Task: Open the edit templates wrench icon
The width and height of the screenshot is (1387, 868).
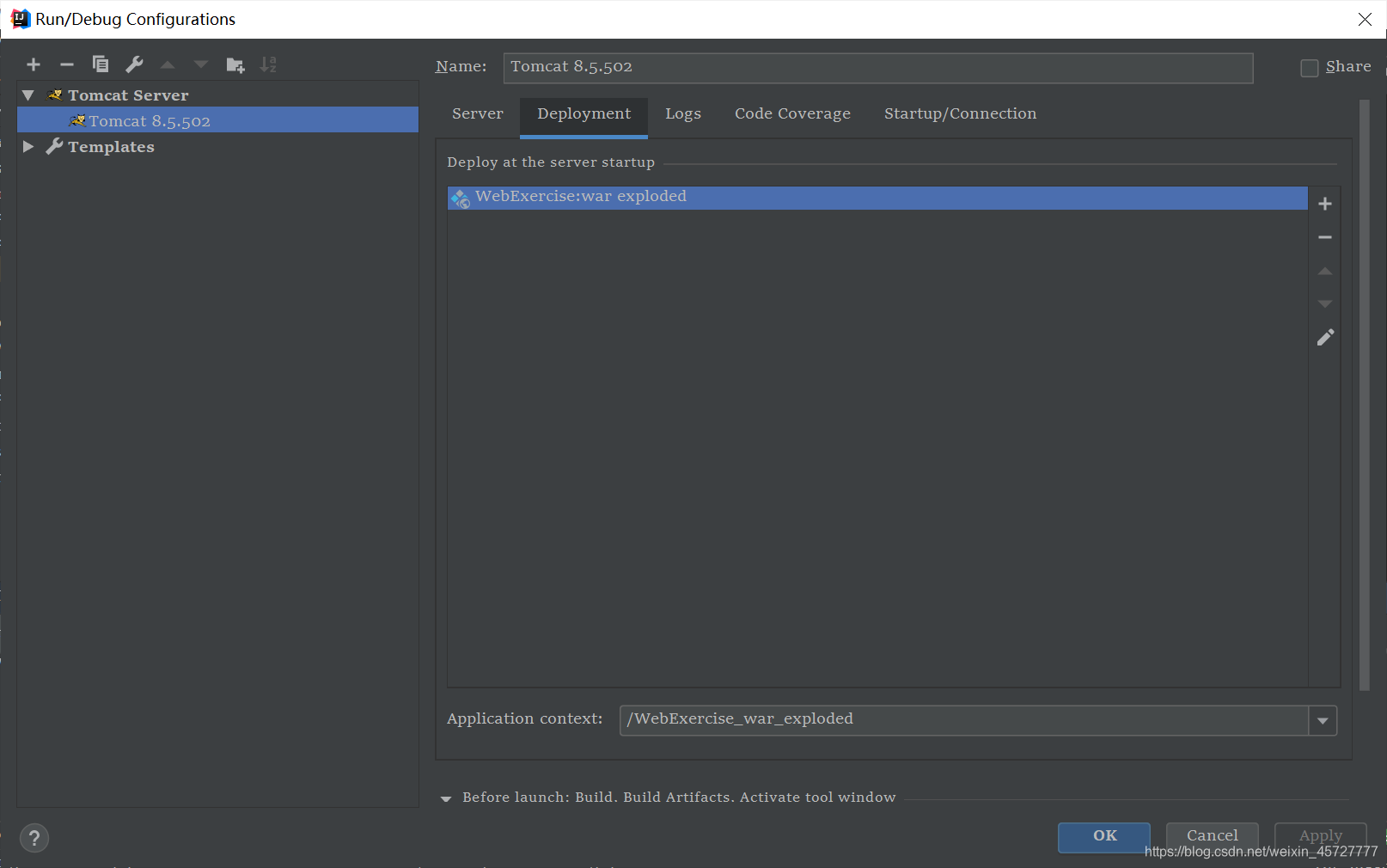Action: tap(133, 64)
